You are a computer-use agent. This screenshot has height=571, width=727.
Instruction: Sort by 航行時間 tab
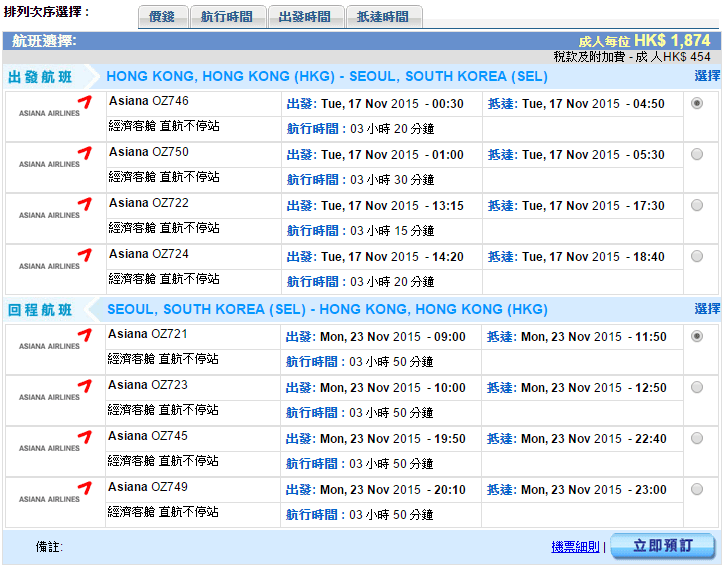pyautogui.click(x=227, y=17)
